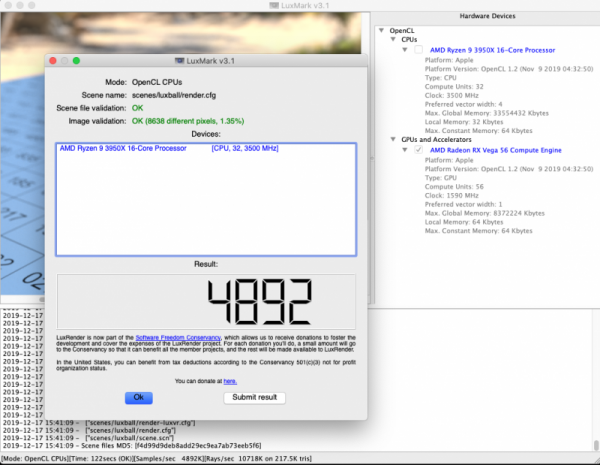Click the scenes/luxball/render-luxvr.cfg log line

point(99,423)
